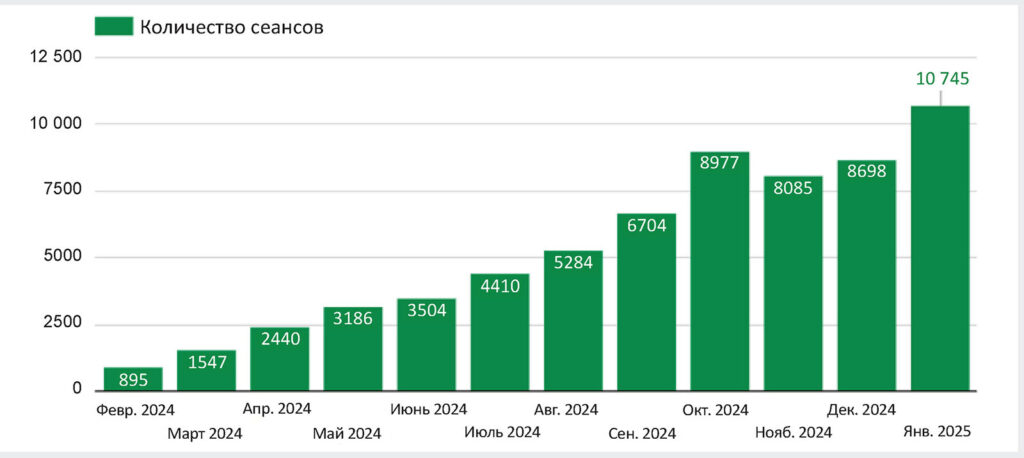
Task: Click the bar with value 4410
Action: pyautogui.click(x=500, y=332)
